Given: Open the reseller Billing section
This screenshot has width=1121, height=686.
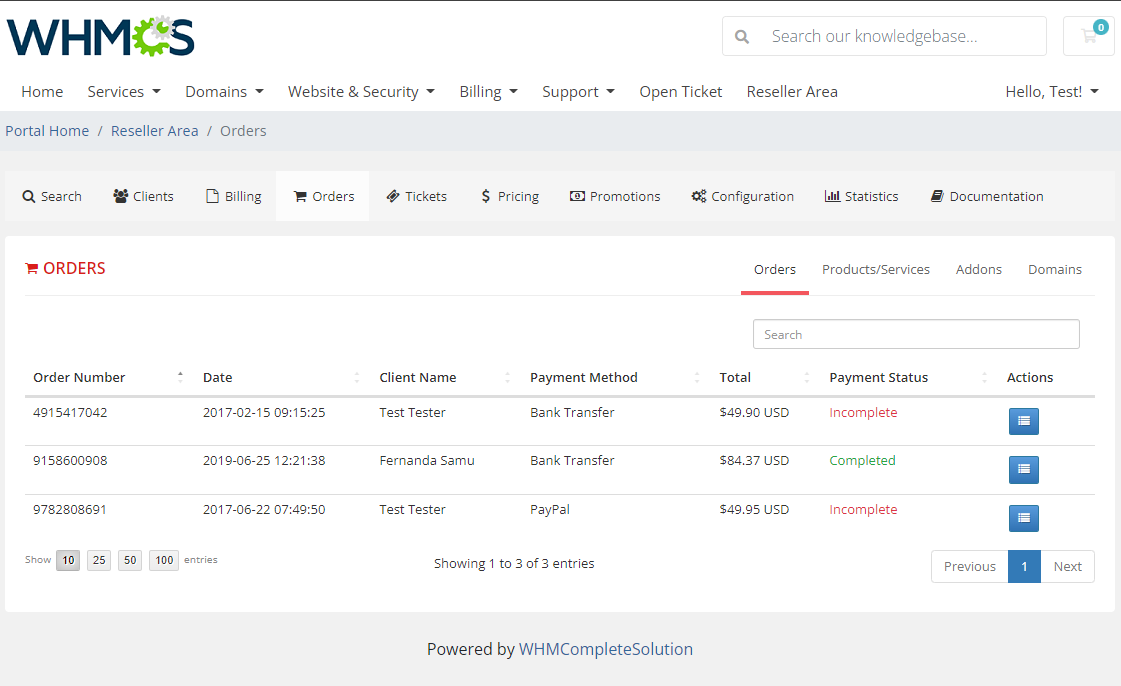Looking at the screenshot, I should pyautogui.click(x=233, y=197).
